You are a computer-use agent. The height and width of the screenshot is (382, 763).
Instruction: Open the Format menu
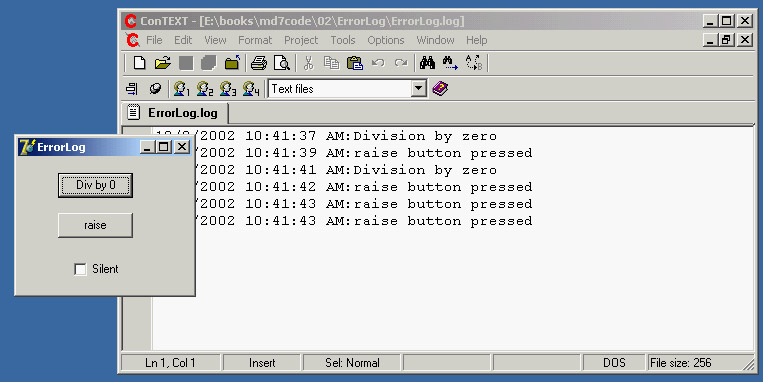click(255, 40)
